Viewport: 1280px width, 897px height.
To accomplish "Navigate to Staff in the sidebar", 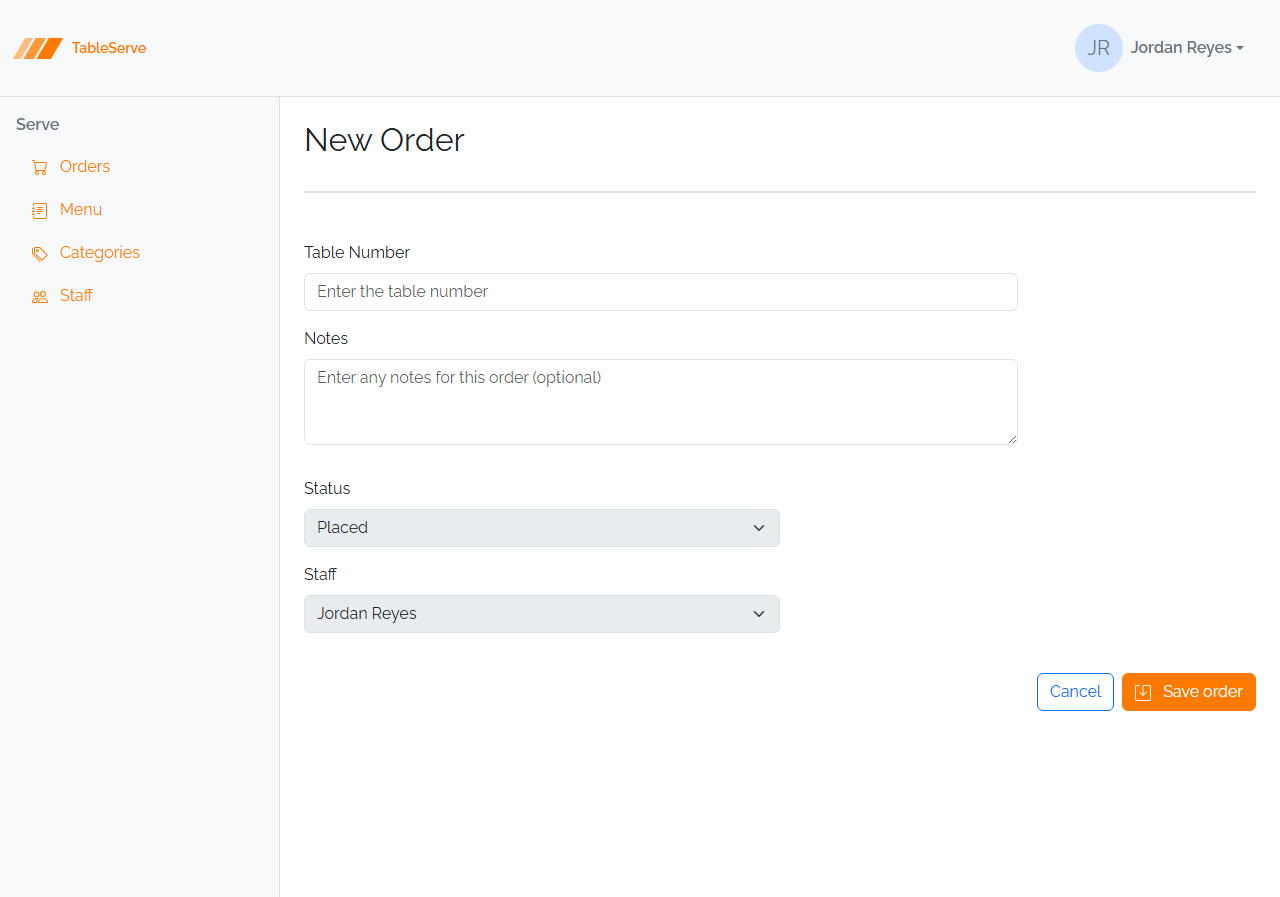I will tap(76, 296).
